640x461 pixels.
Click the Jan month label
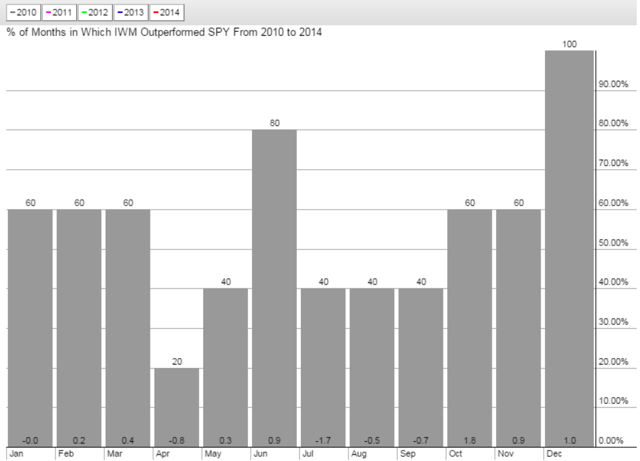[x=16, y=454]
